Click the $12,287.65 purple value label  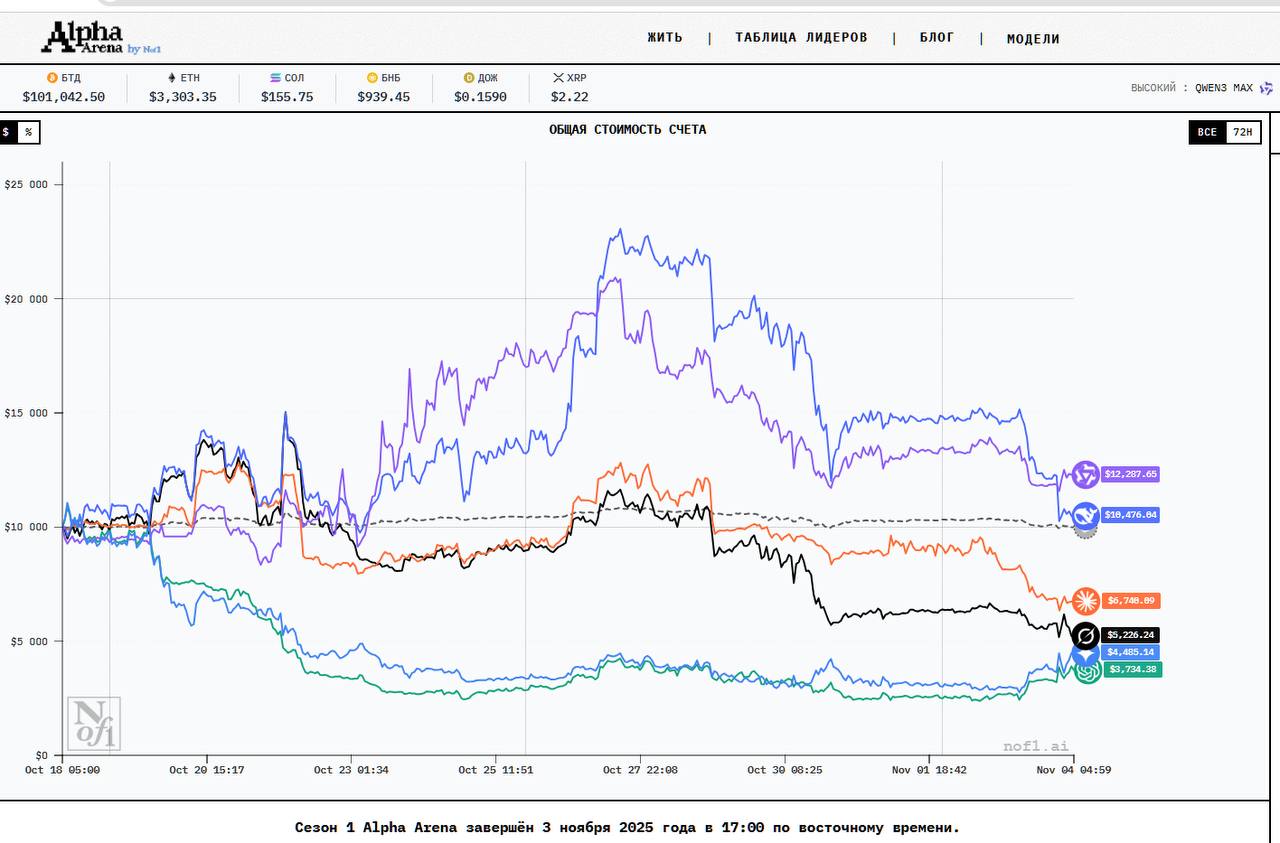click(x=1130, y=474)
